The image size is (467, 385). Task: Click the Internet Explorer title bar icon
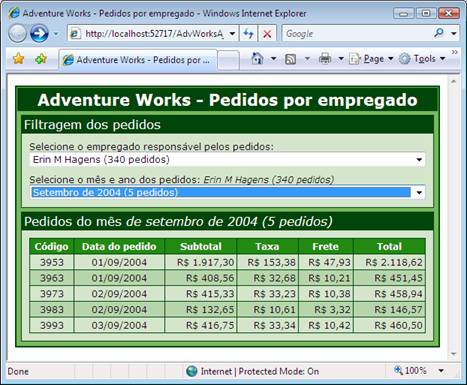point(14,13)
